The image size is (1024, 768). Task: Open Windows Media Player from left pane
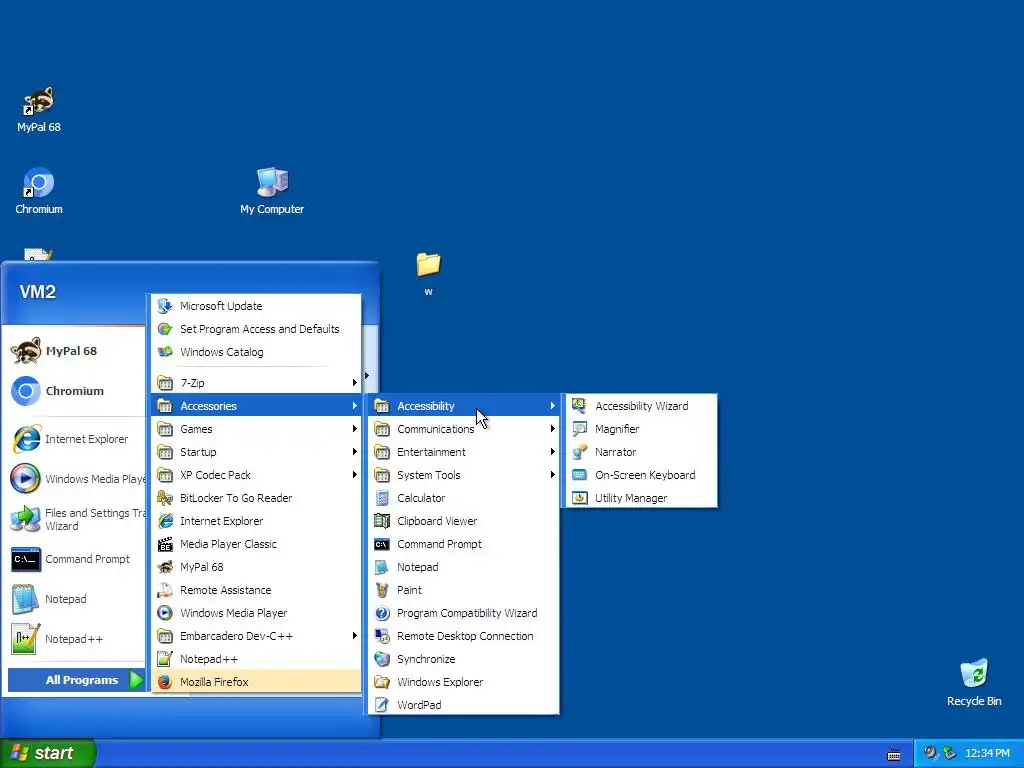tap(76, 479)
